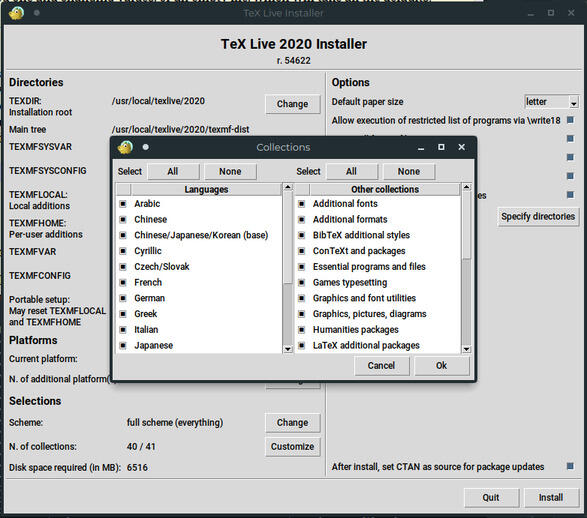Click Other collections scroll-up arrow
Screen dimensions: 587x518
tap(466, 187)
